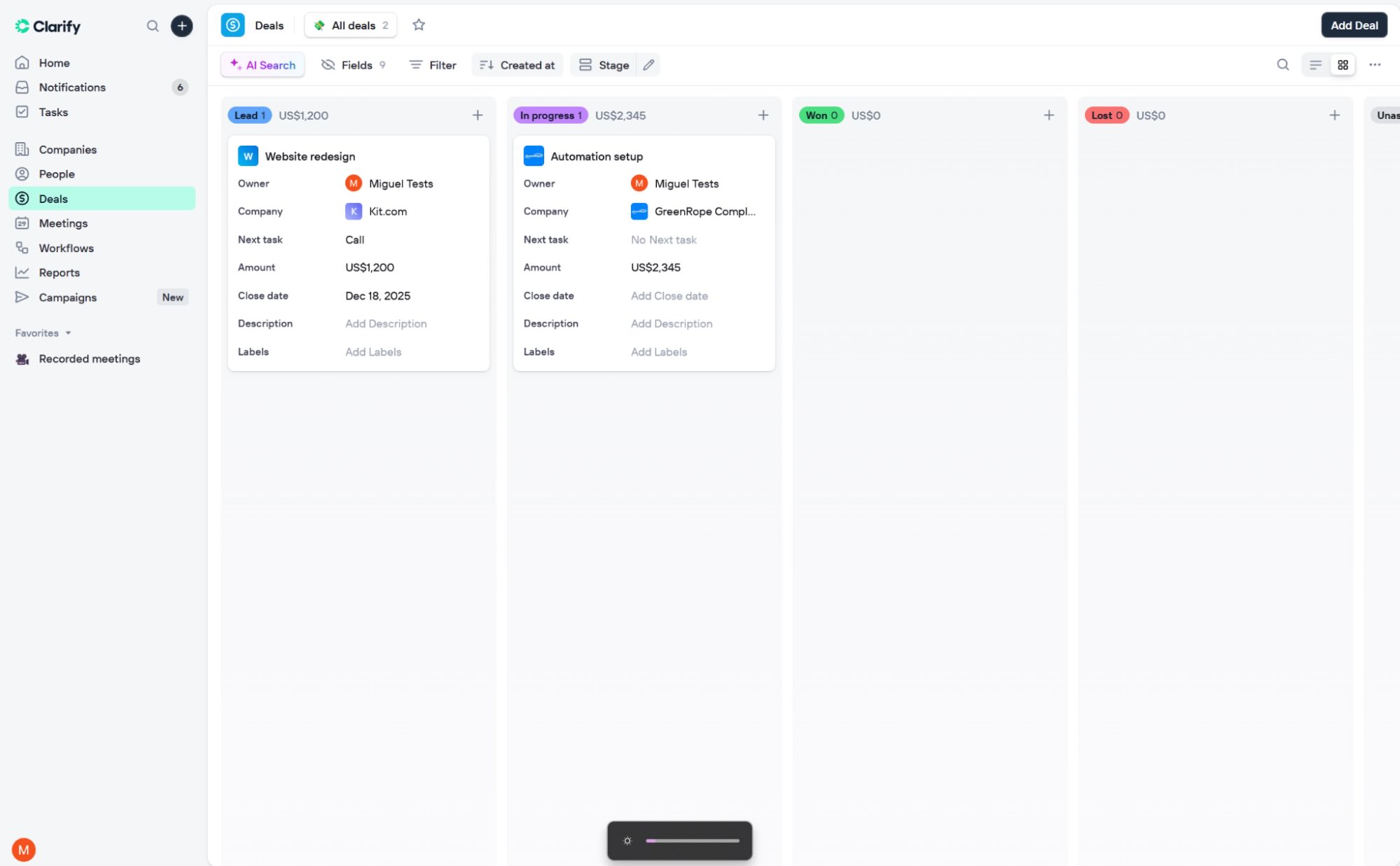Edit the Stage grouping with pencil icon

pos(647,64)
